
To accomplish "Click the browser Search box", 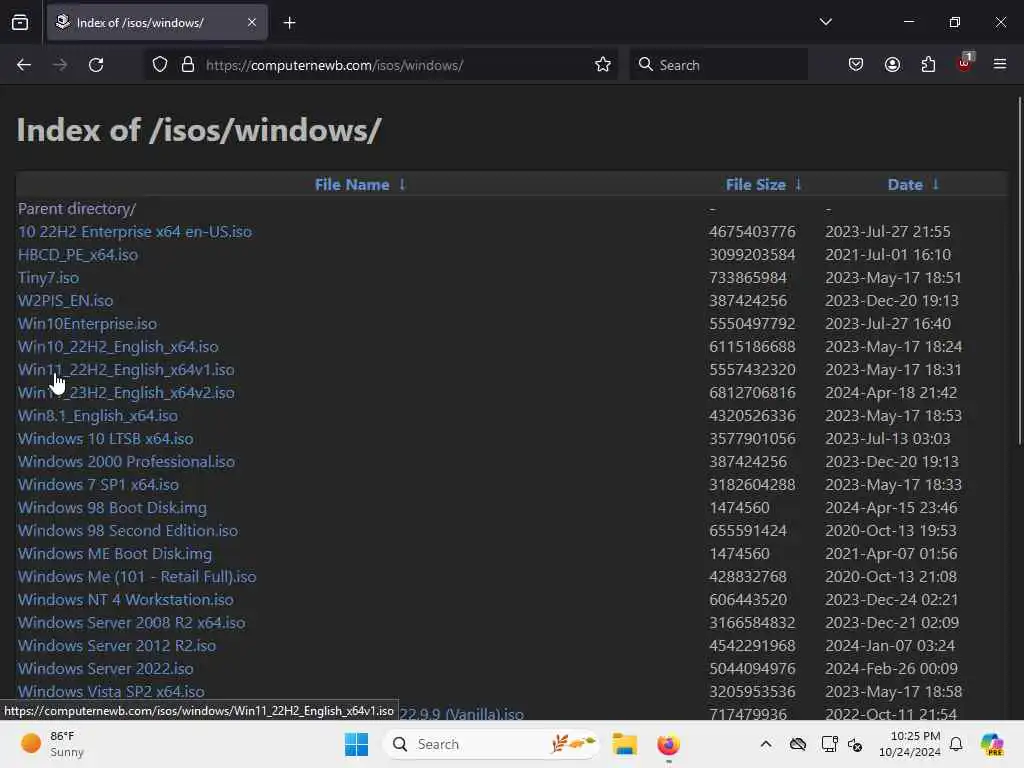I will [718, 65].
